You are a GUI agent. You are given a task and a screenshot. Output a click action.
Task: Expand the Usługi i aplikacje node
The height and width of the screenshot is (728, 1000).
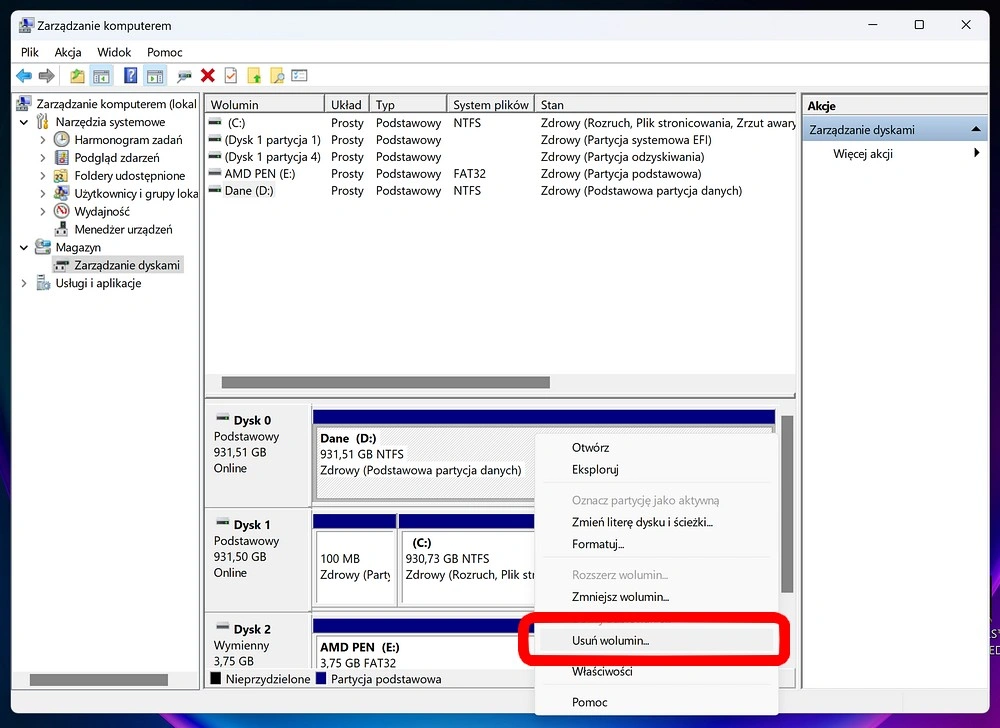(x=24, y=283)
